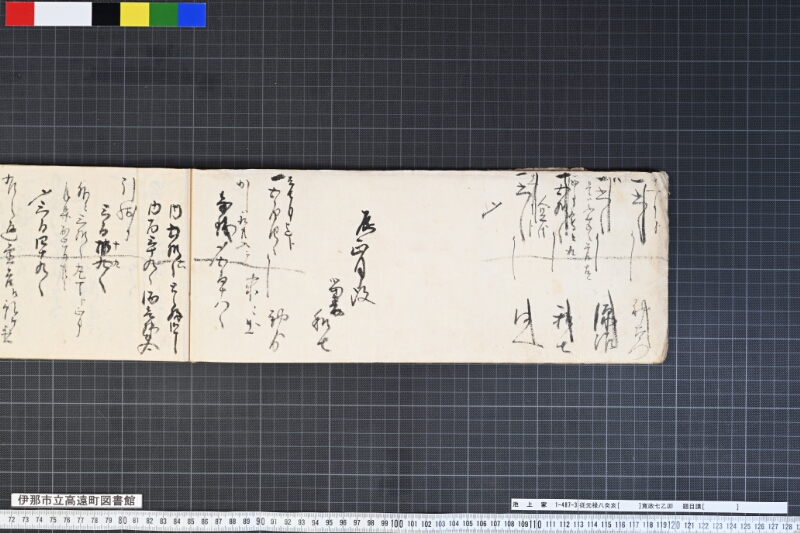Click the worn top-right corner of the booklet
The image size is (800, 533).
(661, 179)
